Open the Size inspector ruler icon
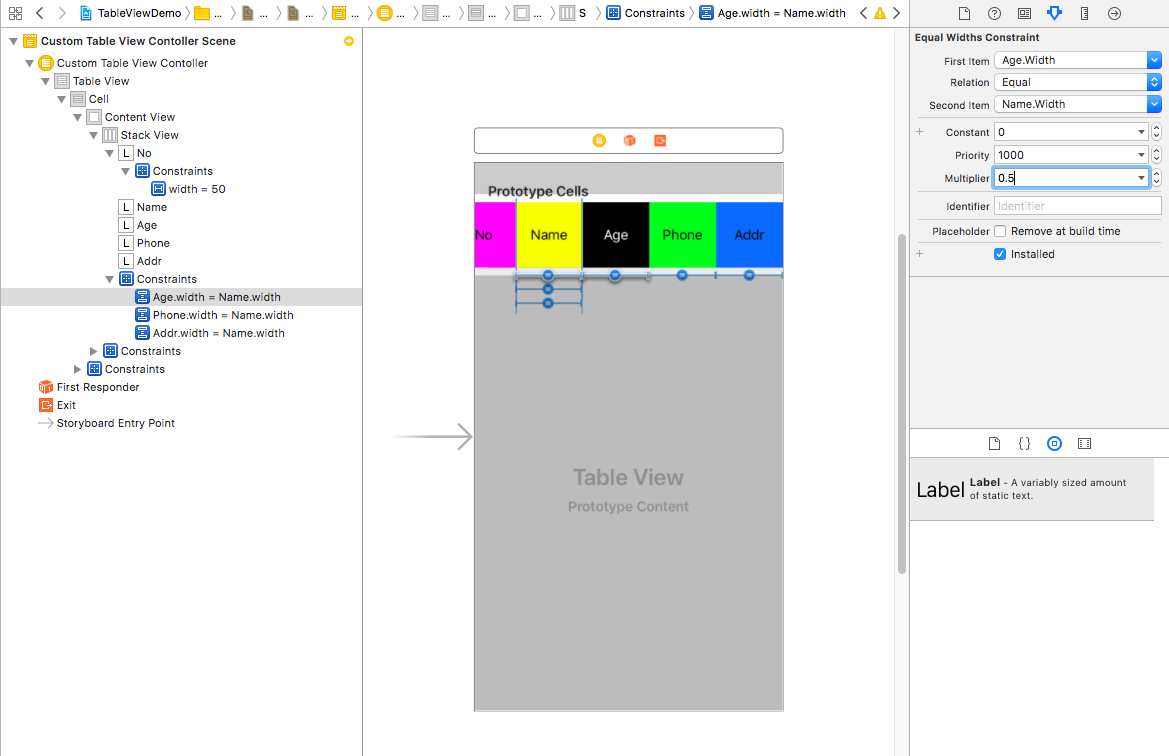This screenshot has height=756, width=1169. pos(1084,14)
